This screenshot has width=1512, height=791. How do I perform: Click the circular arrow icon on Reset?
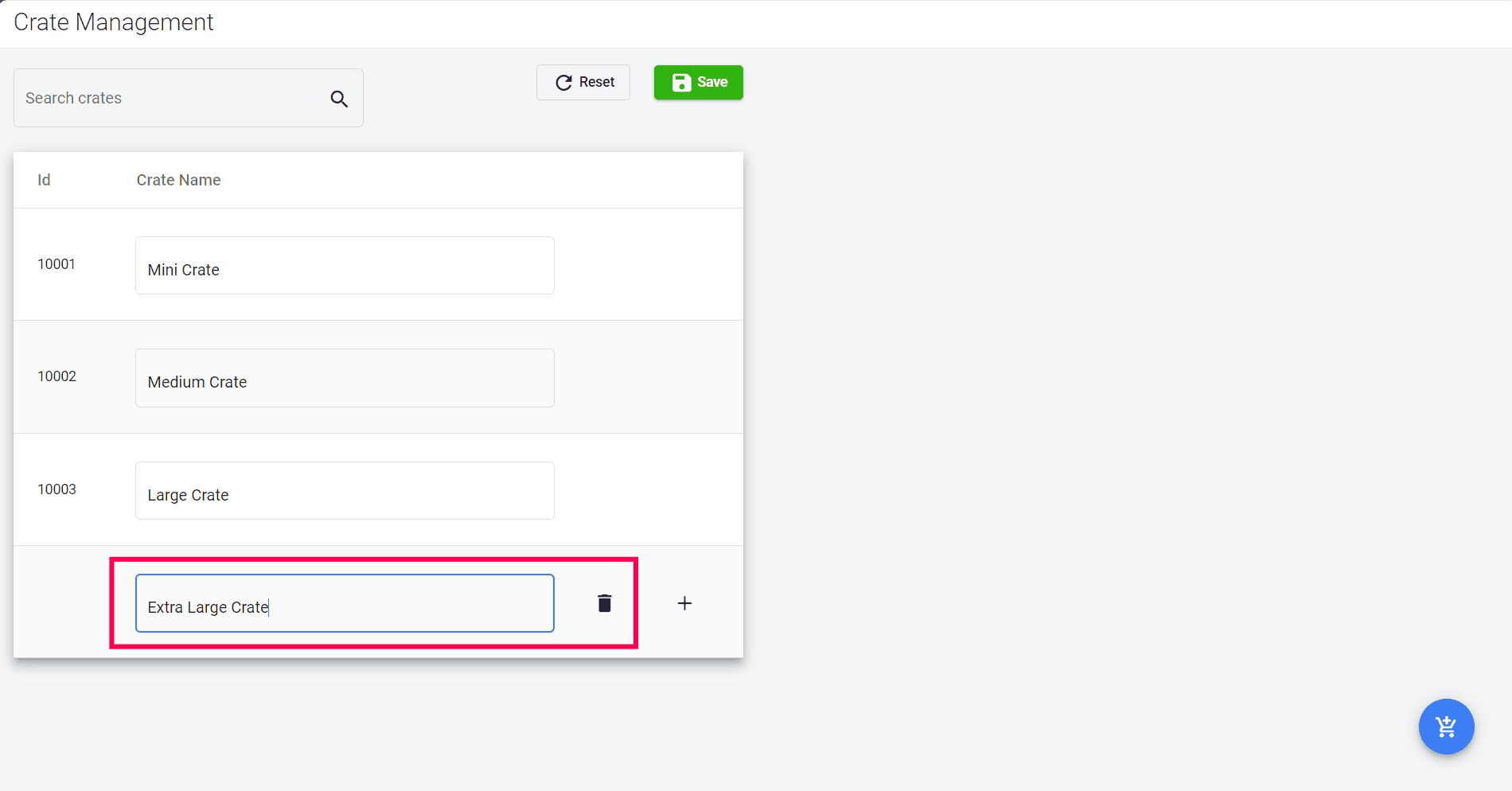tap(564, 83)
